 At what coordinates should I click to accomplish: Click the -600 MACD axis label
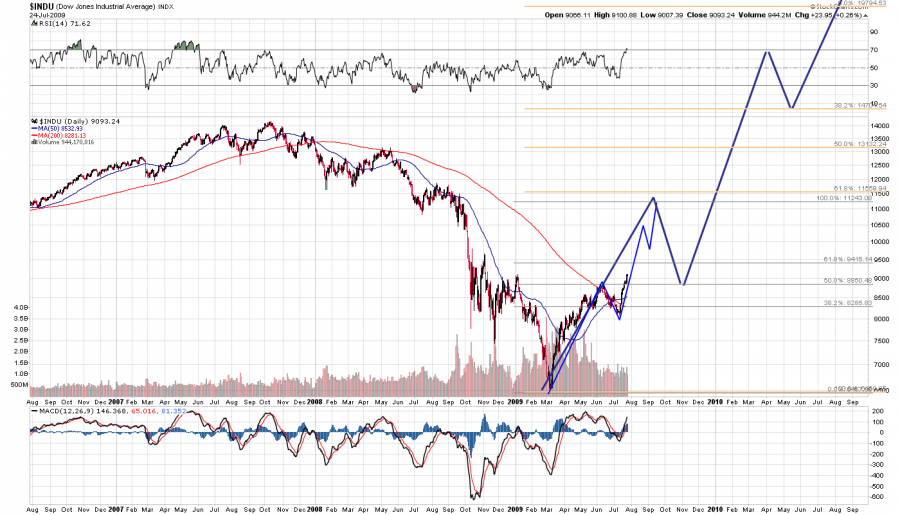[x=876, y=497]
